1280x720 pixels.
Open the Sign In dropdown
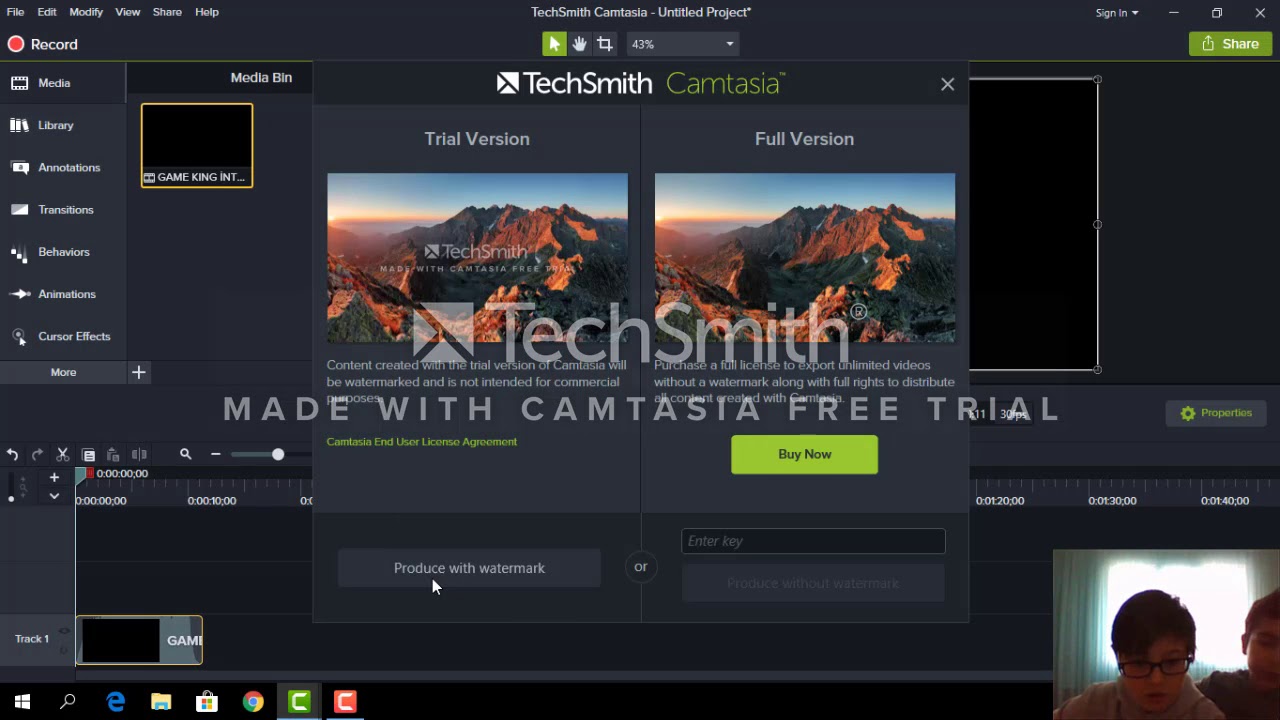point(1116,13)
